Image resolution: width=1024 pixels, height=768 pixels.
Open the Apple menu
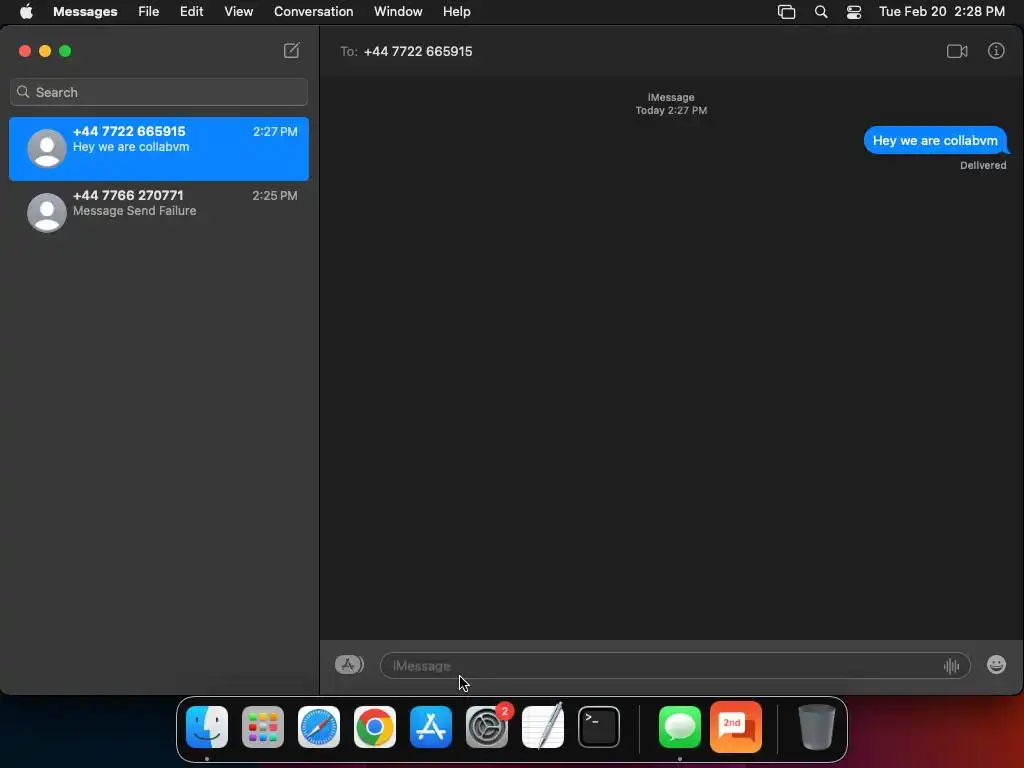pos(26,12)
